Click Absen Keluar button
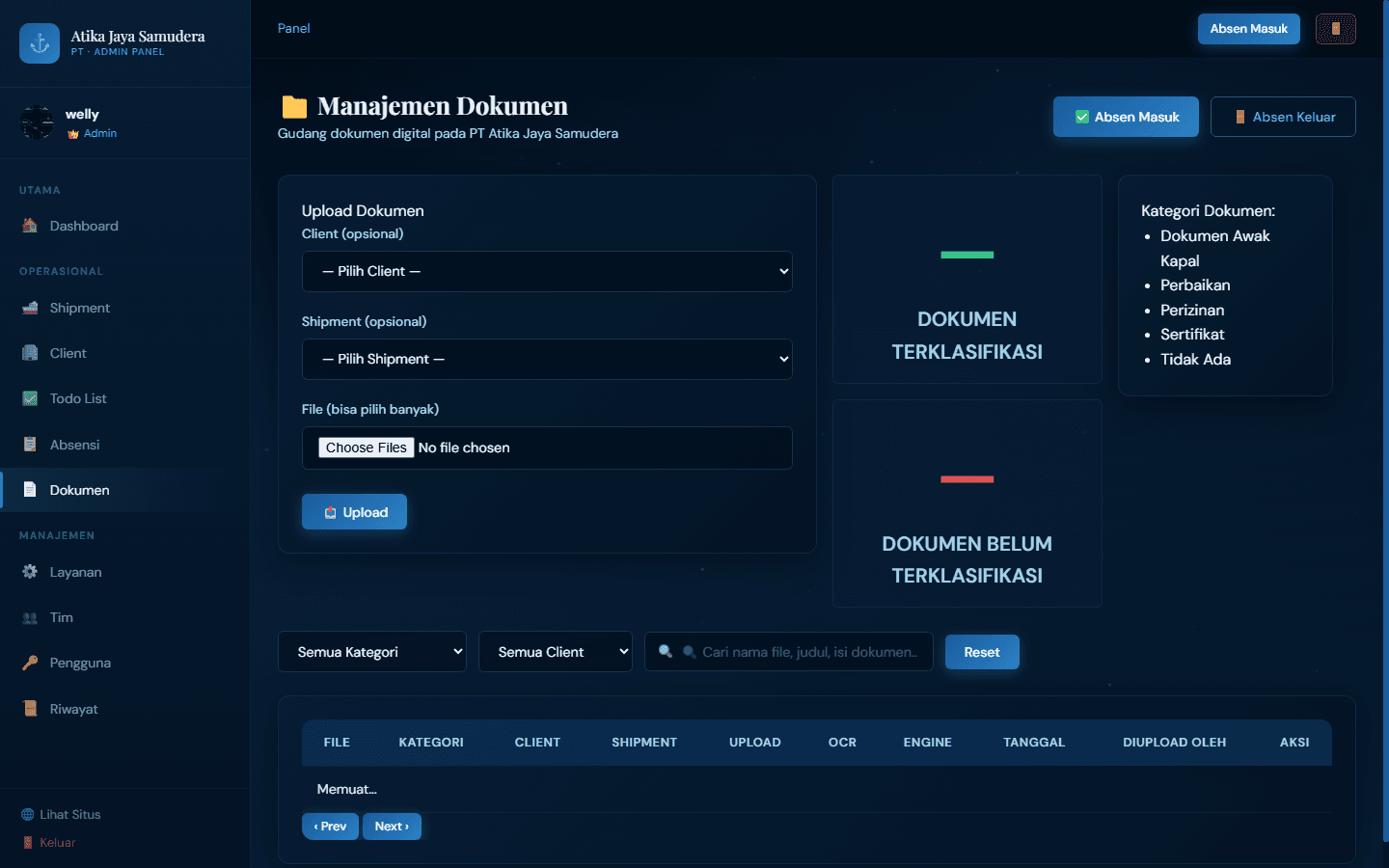 tap(1283, 117)
